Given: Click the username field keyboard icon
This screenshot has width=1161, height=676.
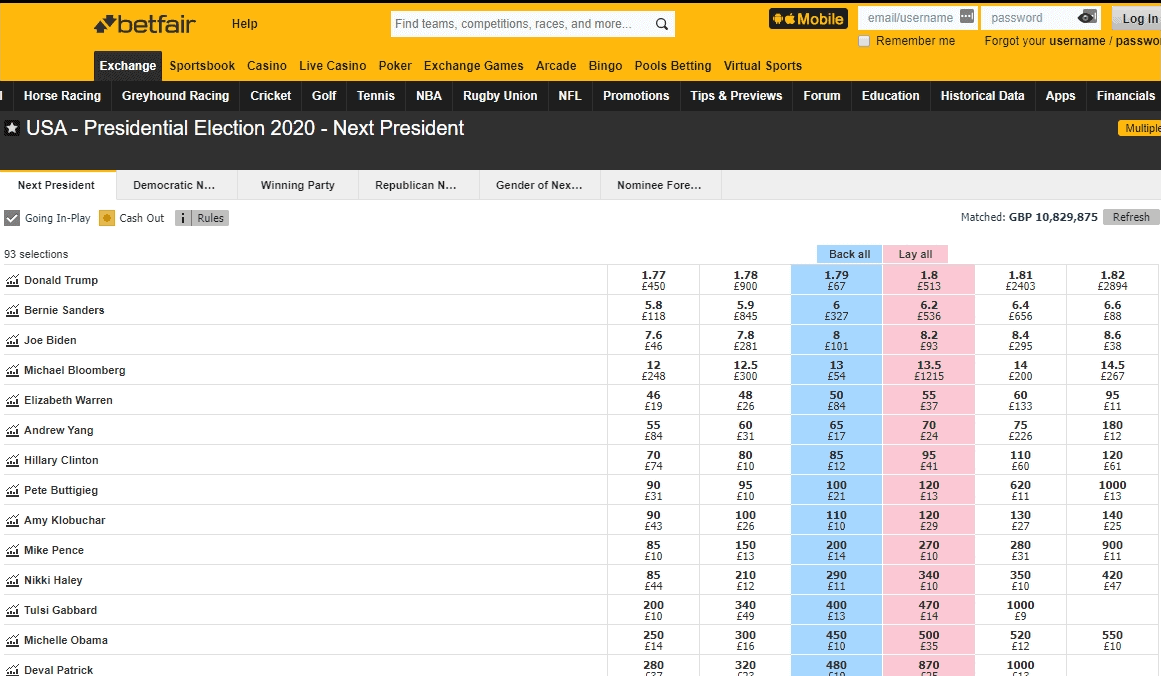Looking at the screenshot, I should click(x=967, y=16).
